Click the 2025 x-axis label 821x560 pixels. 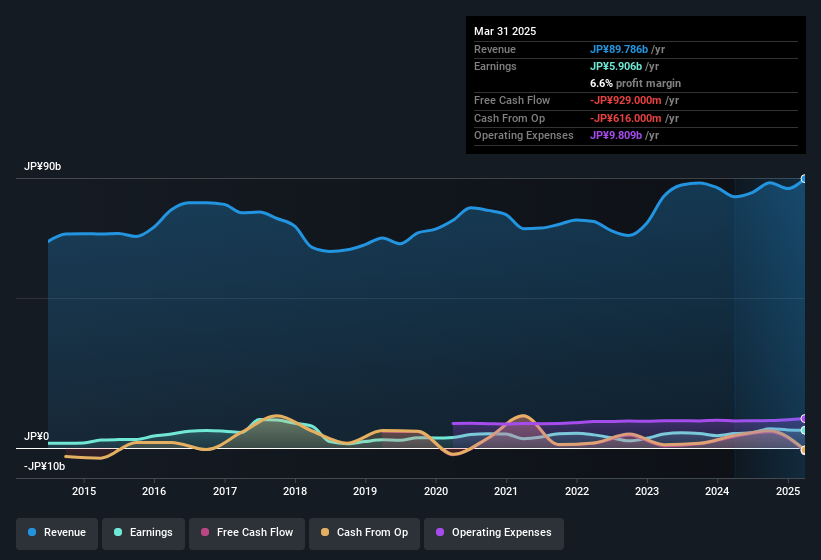[787, 491]
